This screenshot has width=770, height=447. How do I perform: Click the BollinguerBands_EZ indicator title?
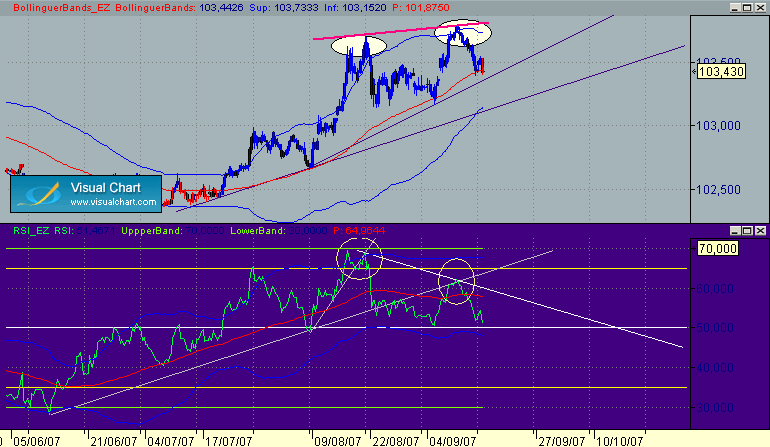point(61,8)
